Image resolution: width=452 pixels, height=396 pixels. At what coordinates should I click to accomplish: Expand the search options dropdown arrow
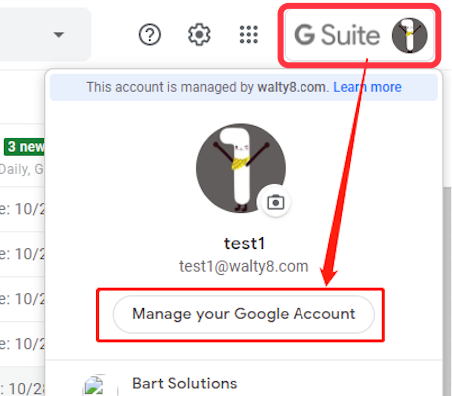[59, 34]
